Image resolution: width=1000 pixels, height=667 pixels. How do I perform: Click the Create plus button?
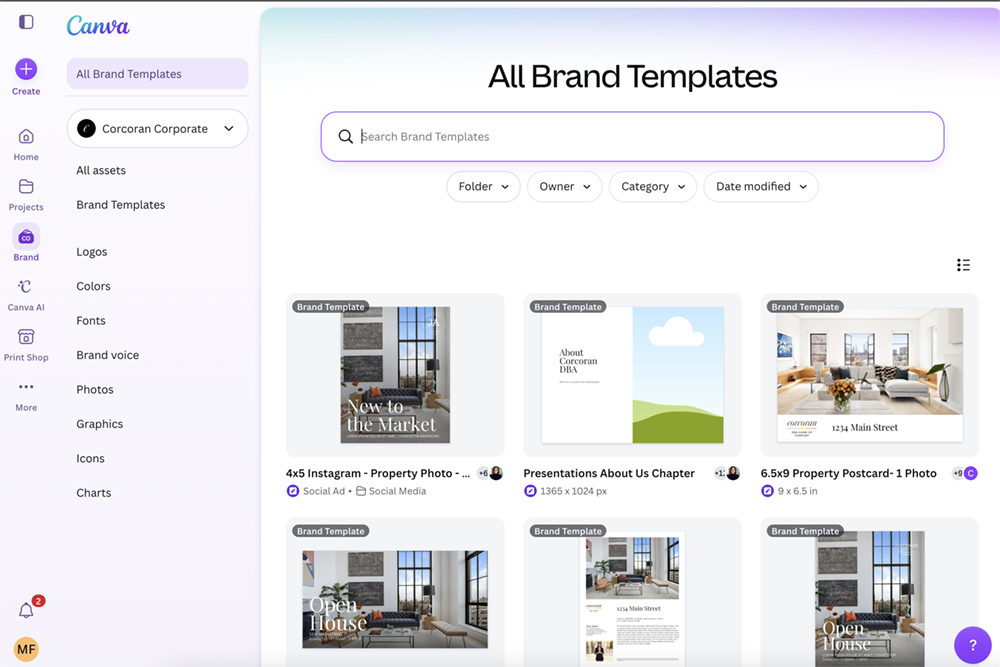click(26, 69)
